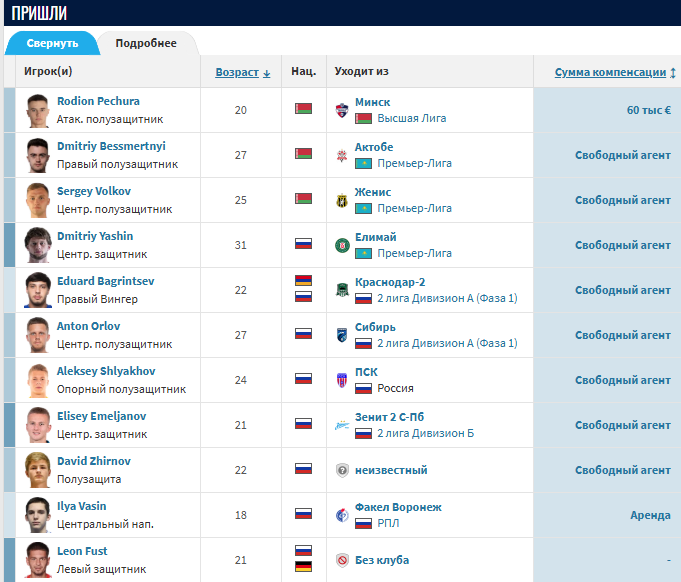
Task: Open Elisey Emeljanov player link
Action: pos(102,416)
